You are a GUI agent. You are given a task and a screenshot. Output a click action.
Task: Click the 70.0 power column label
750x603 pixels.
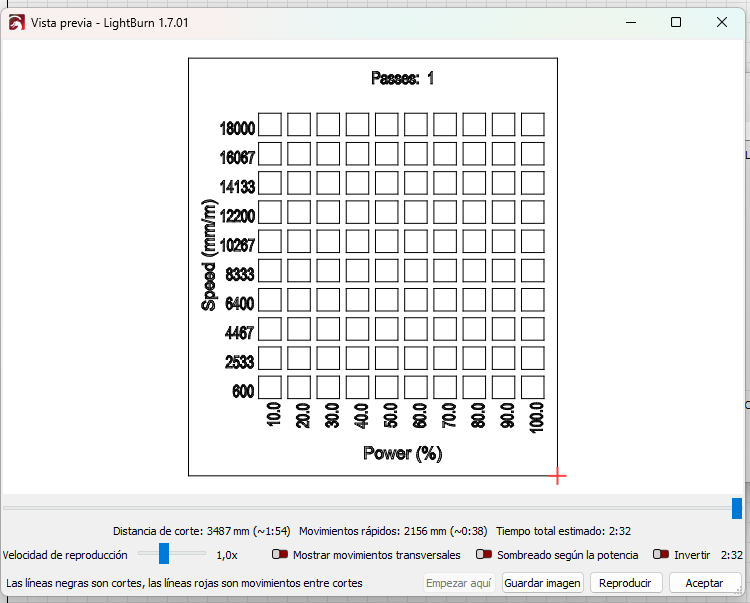[449, 415]
